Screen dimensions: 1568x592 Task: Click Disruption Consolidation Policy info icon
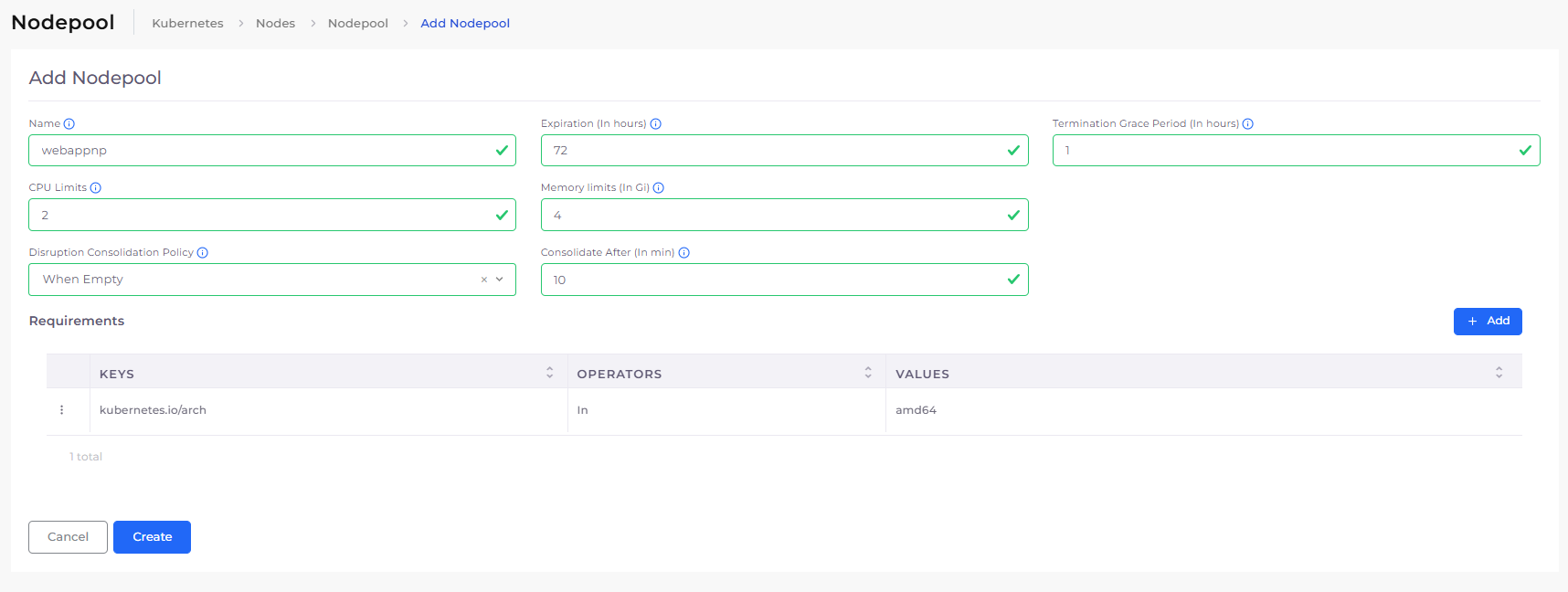203,253
